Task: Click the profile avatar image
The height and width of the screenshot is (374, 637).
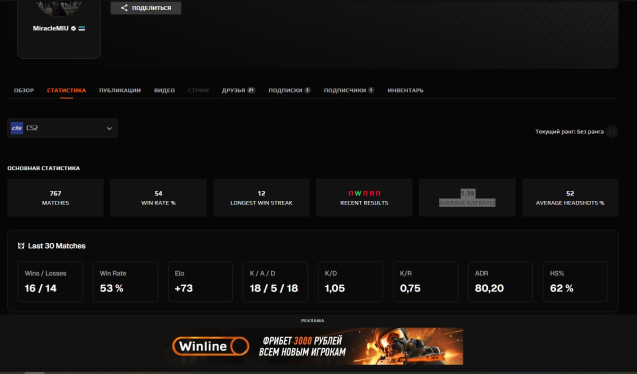Action: pyautogui.click(x=59, y=7)
